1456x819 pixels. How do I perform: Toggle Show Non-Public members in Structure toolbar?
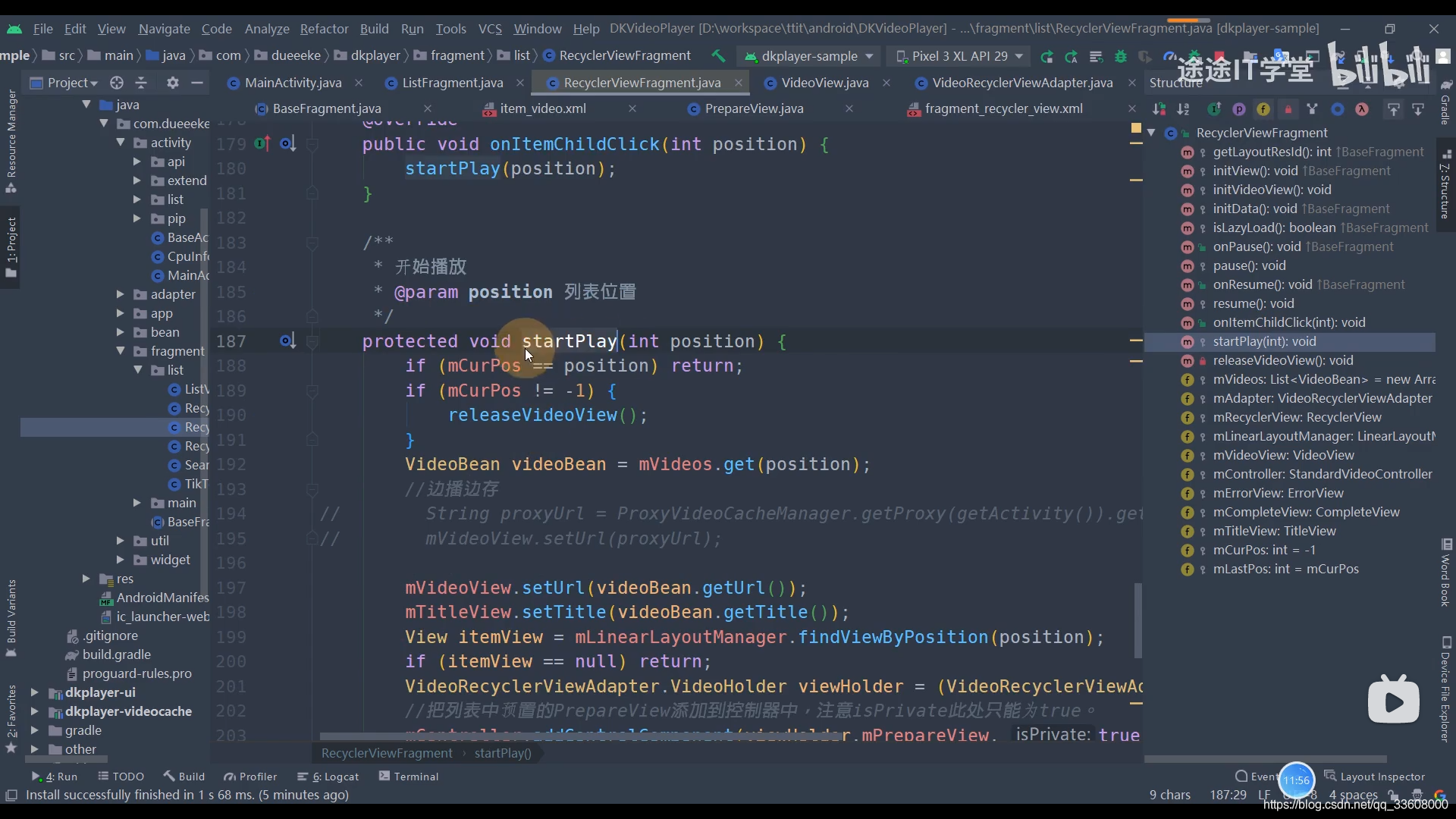coord(1288,109)
